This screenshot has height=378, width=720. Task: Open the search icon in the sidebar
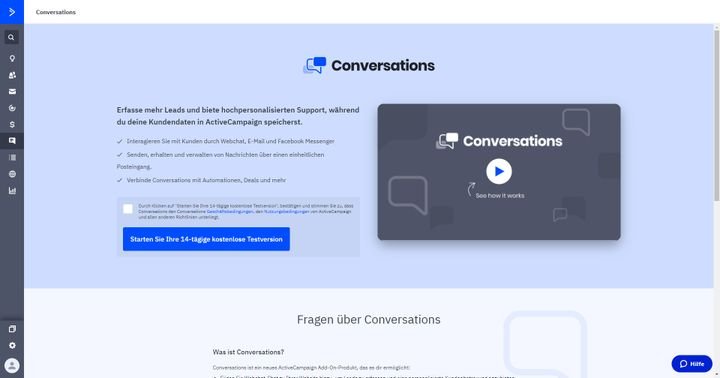12,37
